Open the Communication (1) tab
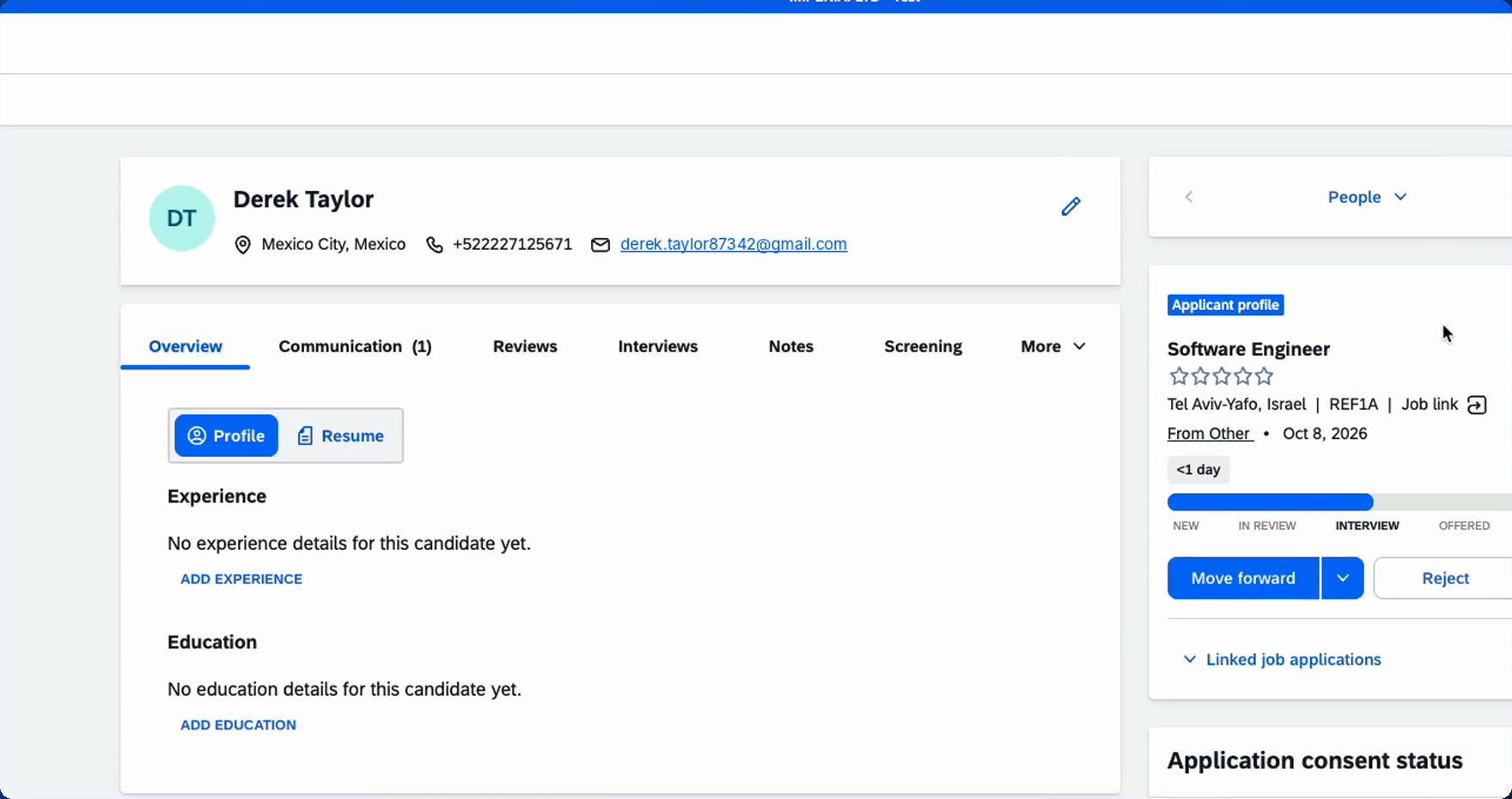The image size is (1512, 799). (x=355, y=346)
